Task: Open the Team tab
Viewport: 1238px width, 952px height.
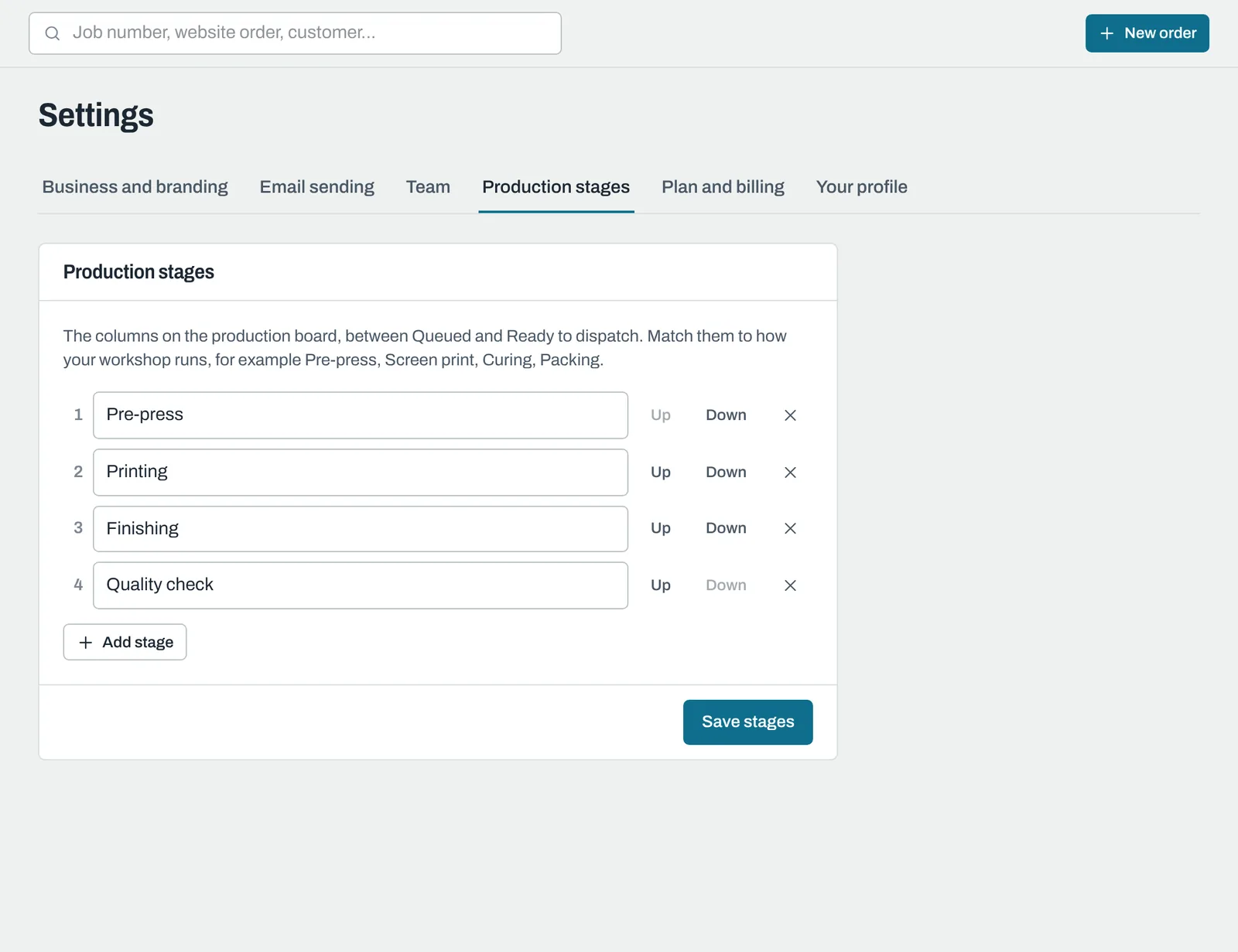Action: point(428,187)
